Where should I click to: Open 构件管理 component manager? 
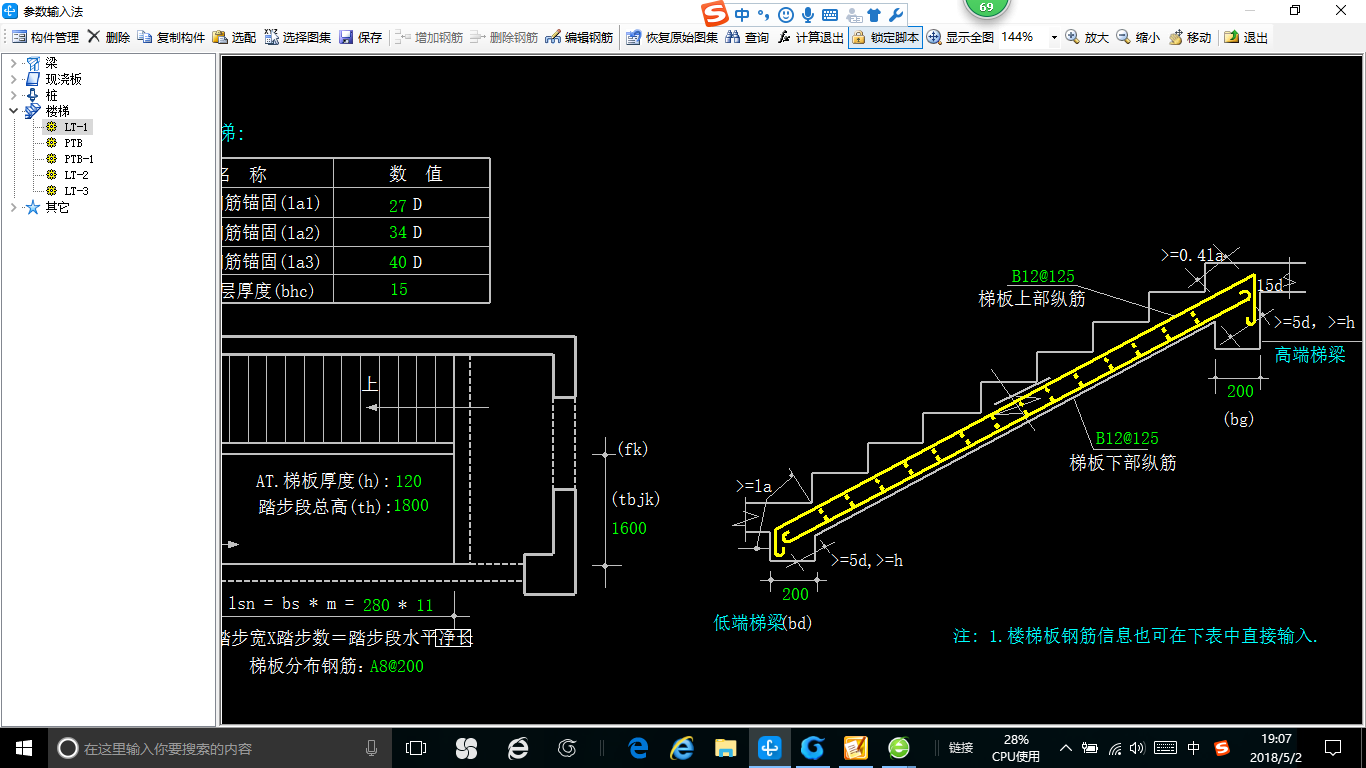point(46,37)
